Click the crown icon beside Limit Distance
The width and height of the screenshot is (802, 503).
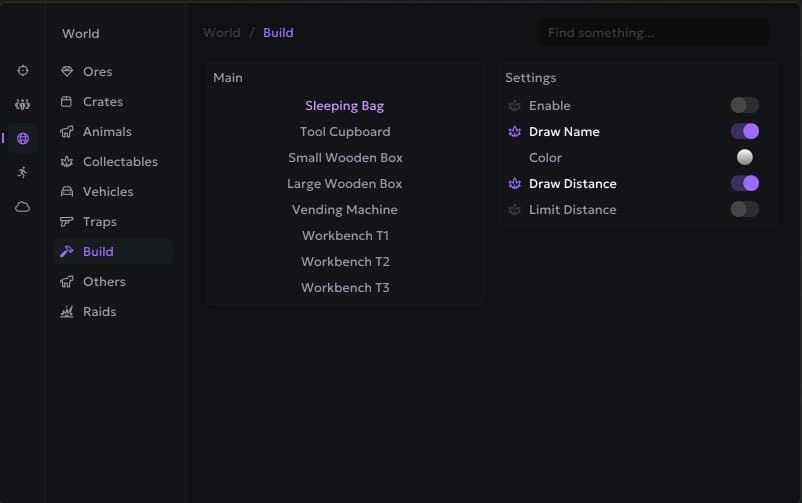(515, 210)
